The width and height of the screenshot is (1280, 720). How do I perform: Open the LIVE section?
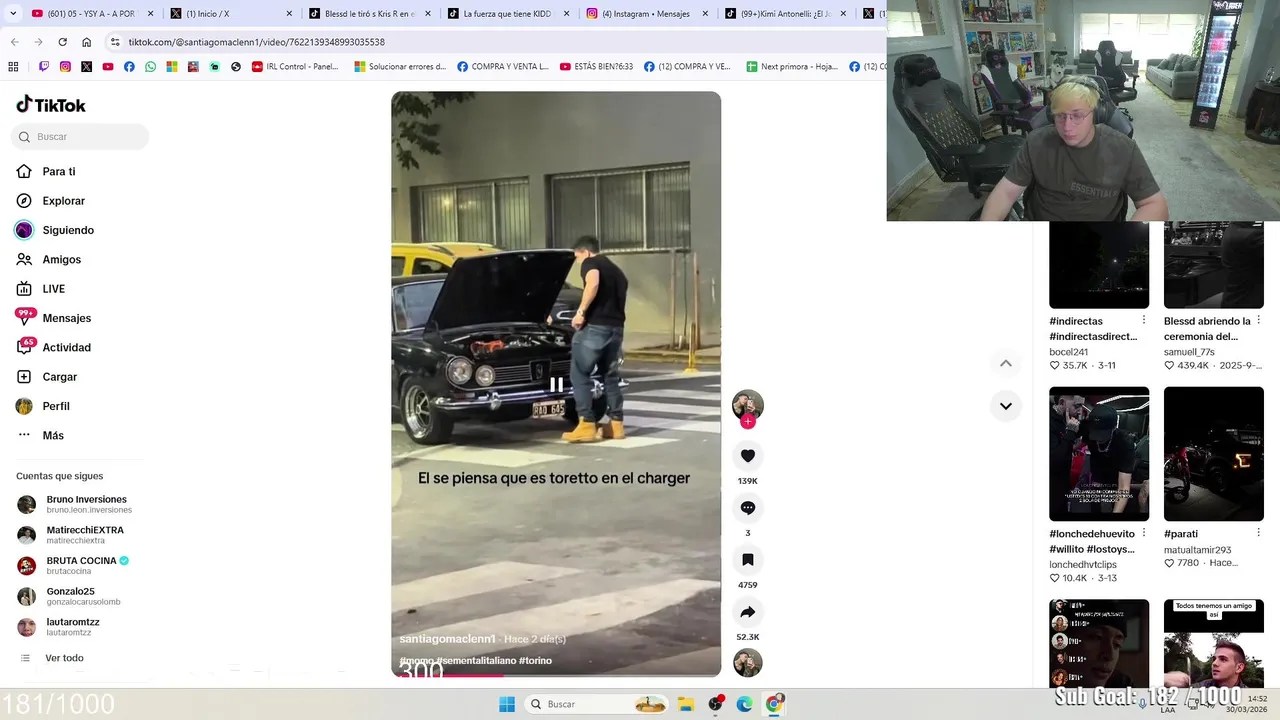click(x=41, y=289)
